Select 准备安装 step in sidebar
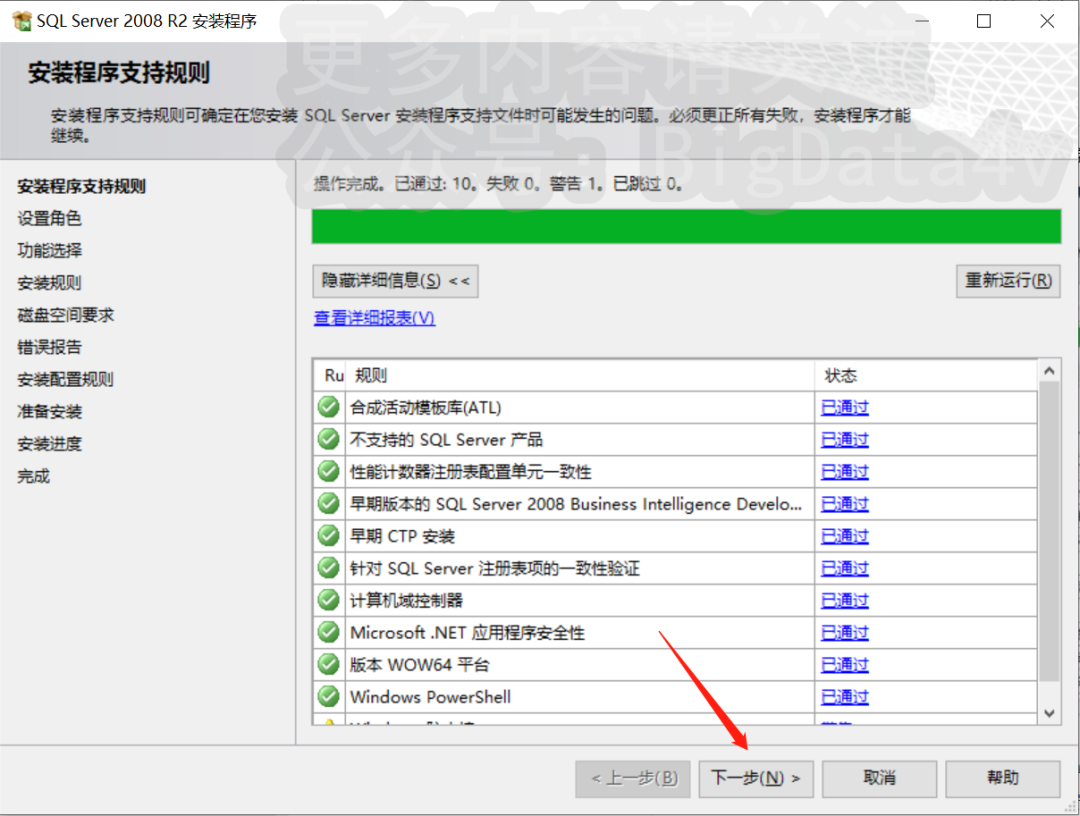This screenshot has height=816, width=1080. tap(50, 412)
